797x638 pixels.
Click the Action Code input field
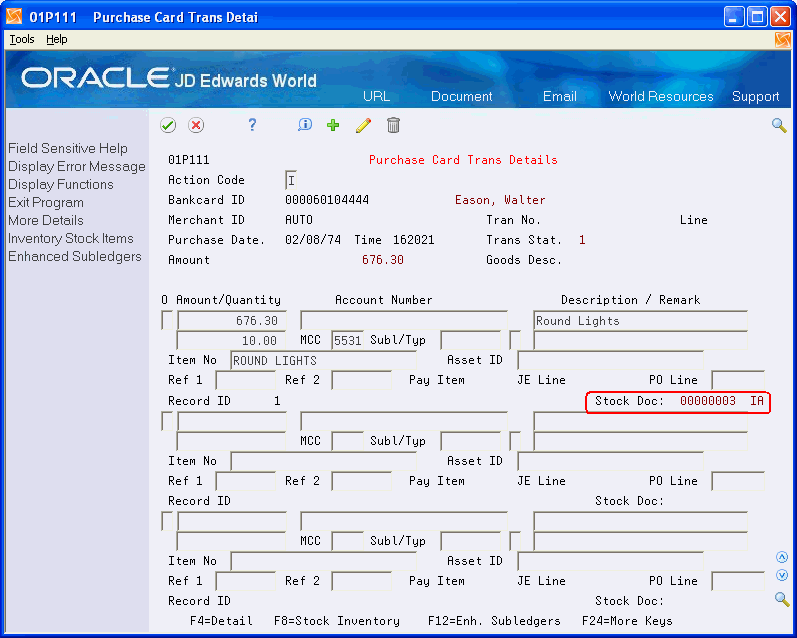tap(291, 180)
